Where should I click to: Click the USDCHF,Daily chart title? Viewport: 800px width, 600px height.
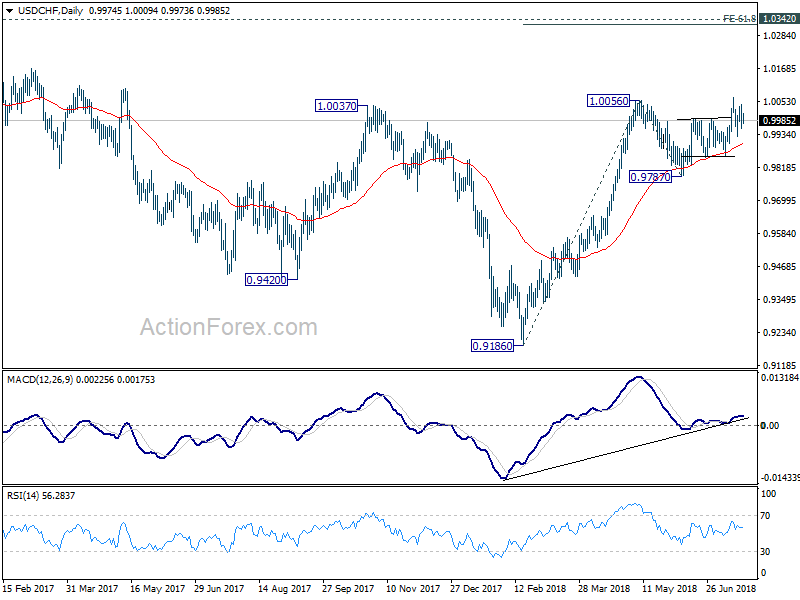pyautogui.click(x=49, y=11)
